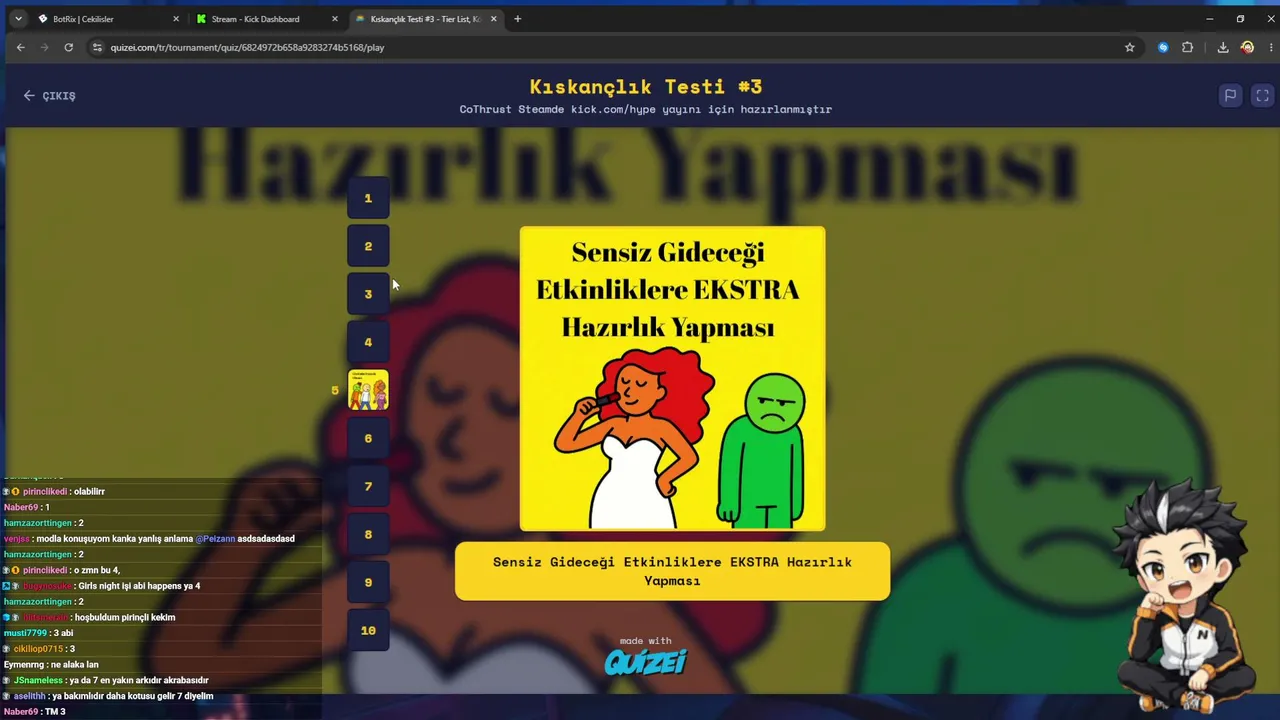The image size is (1280, 720).
Task: Bookmark this page with the star icon
Action: point(1130,47)
